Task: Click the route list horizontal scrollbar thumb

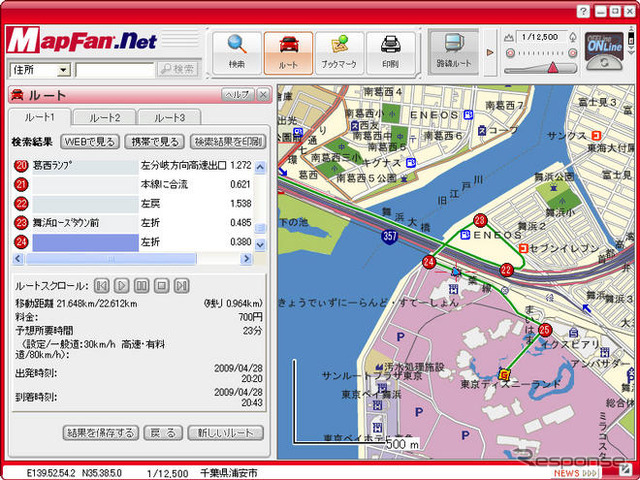Action: [111, 259]
